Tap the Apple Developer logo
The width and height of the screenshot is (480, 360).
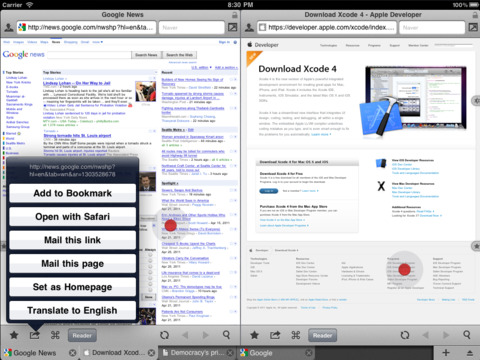[263, 45]
